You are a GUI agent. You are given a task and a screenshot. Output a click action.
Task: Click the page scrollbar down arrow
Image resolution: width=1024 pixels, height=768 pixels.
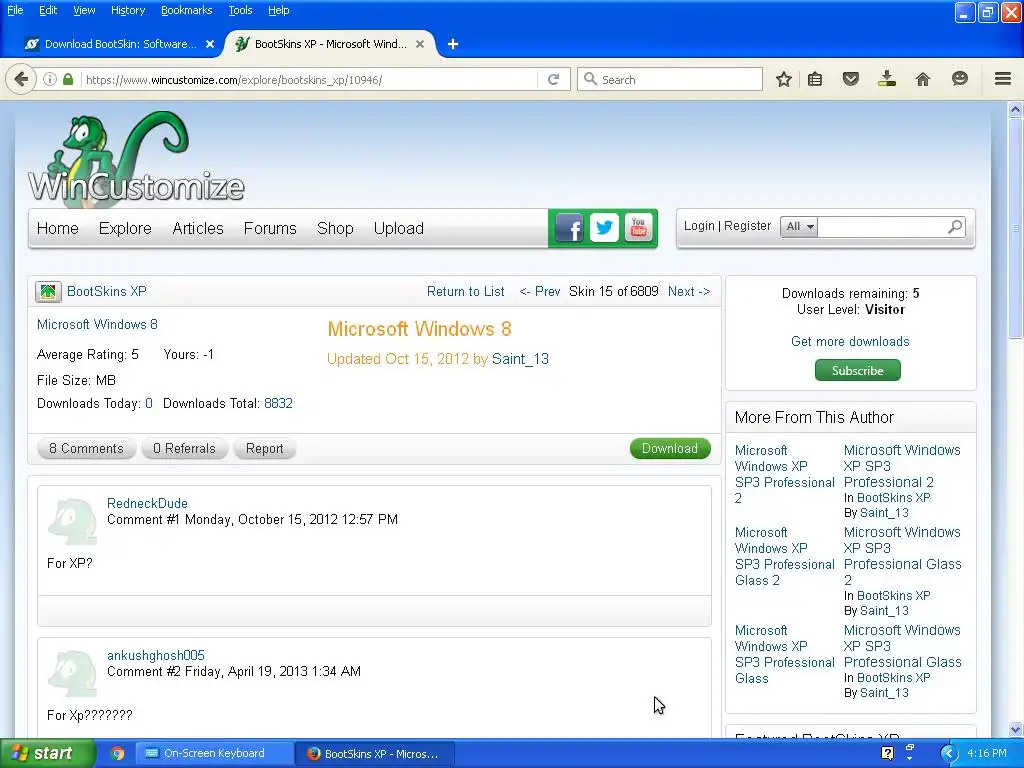click(1016, 729)
